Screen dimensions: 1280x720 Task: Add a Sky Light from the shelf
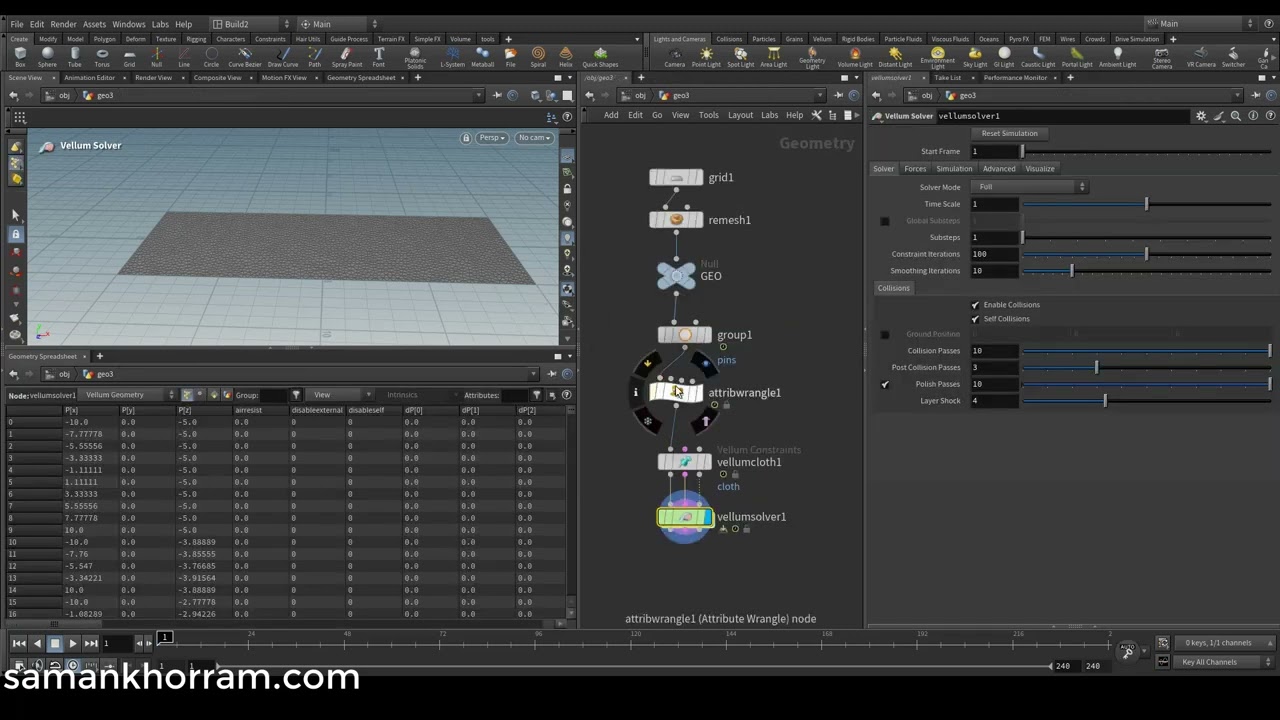coord(975,56)
